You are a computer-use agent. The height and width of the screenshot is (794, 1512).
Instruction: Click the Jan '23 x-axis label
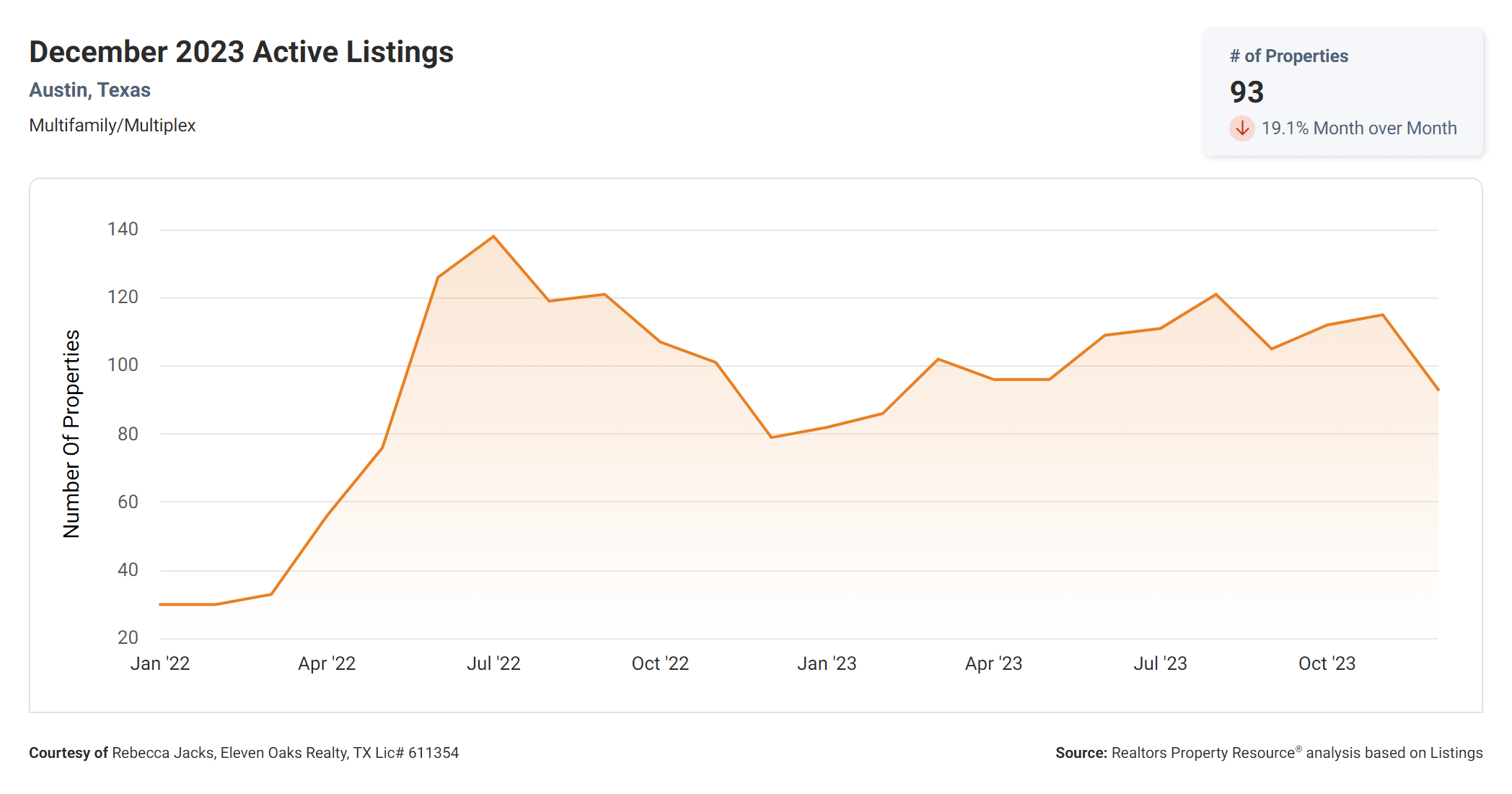tap(827, 663)
